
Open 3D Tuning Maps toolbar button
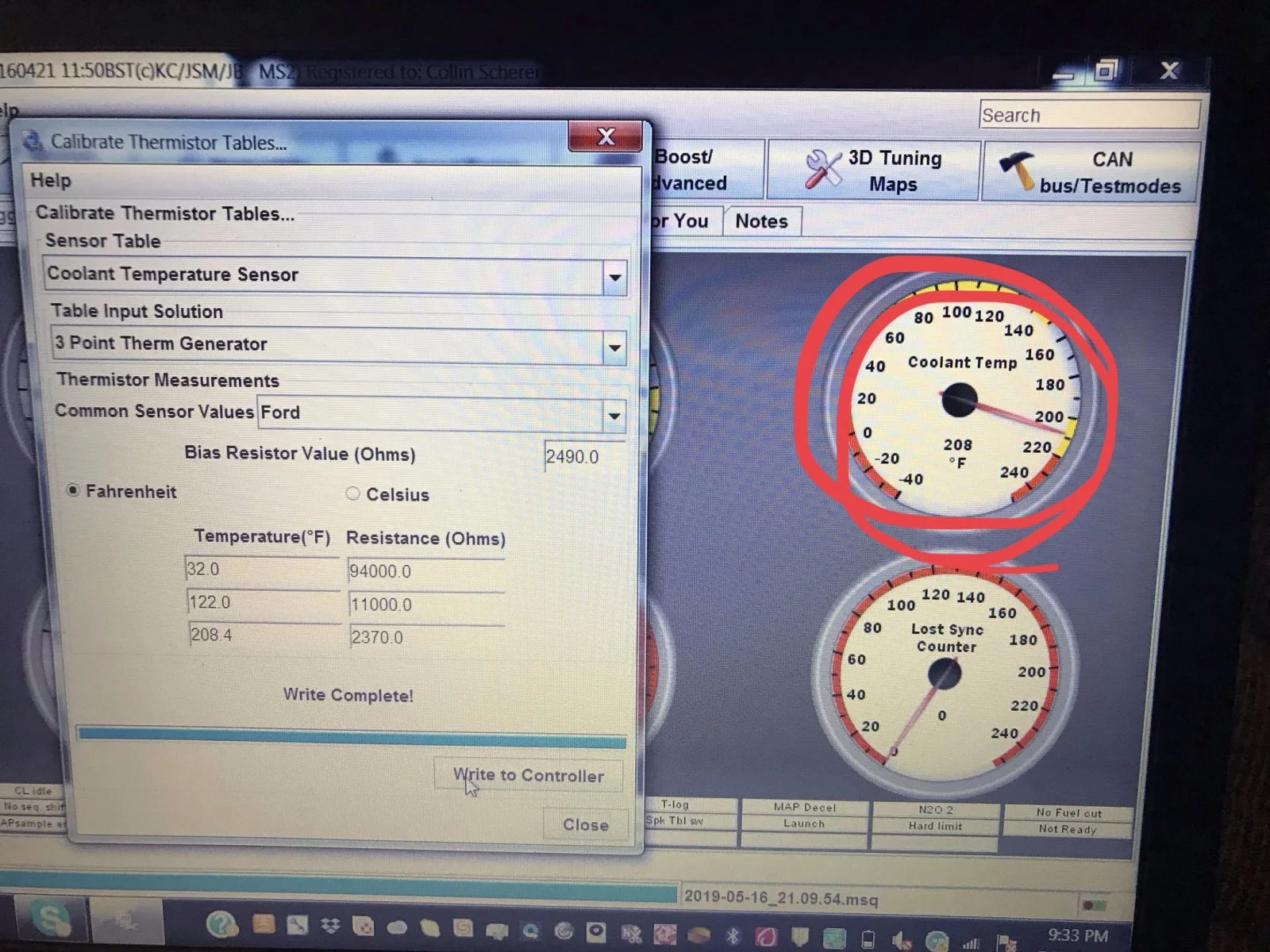(x=873, y=171)
